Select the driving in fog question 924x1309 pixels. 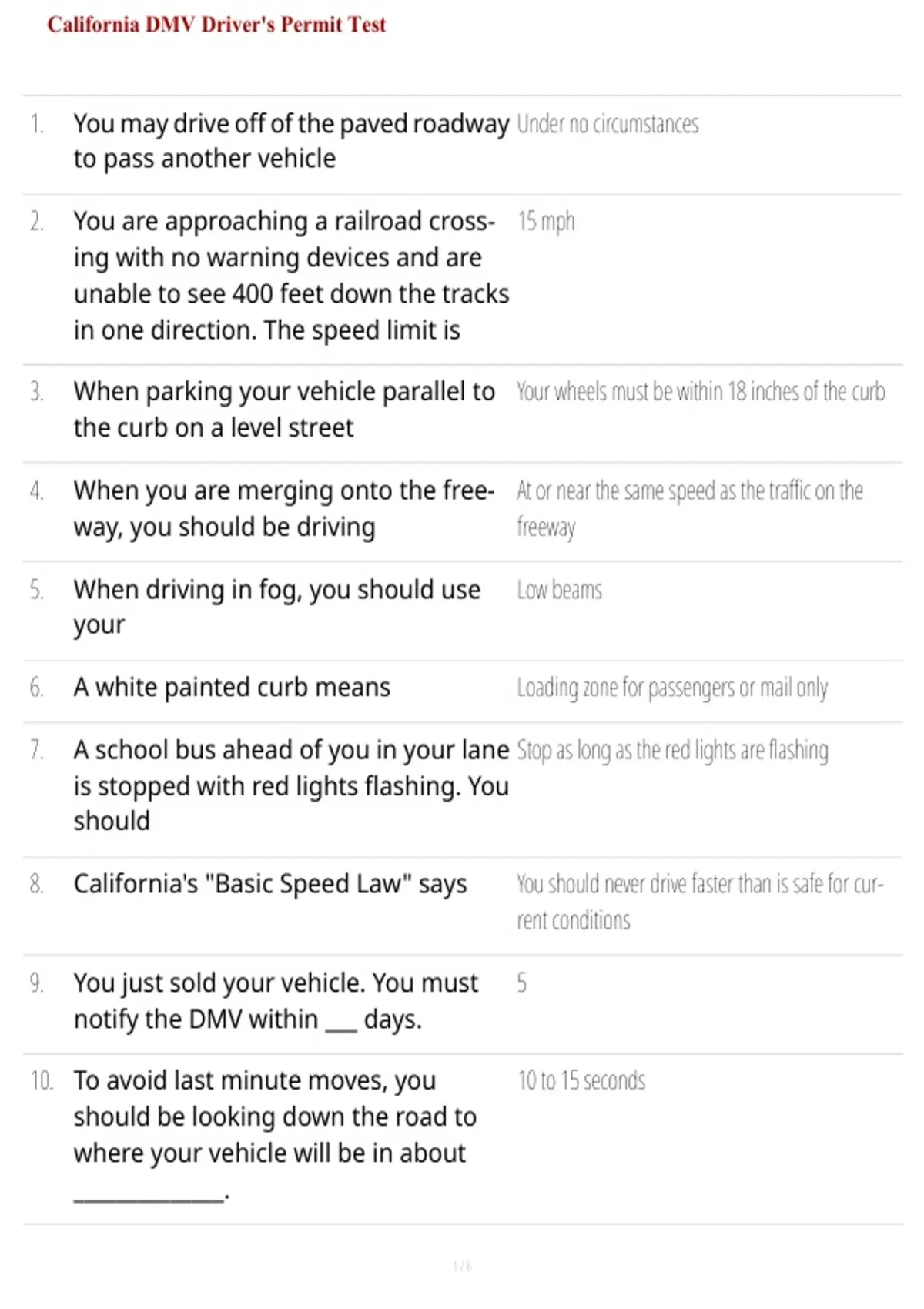point(277,608)
